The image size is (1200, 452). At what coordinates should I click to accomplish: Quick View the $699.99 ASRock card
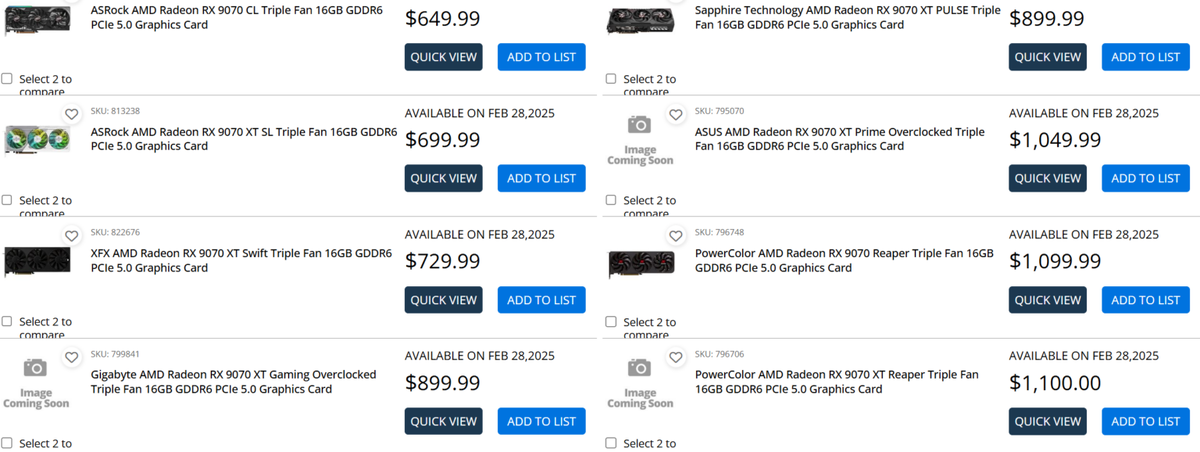(443, 178)
